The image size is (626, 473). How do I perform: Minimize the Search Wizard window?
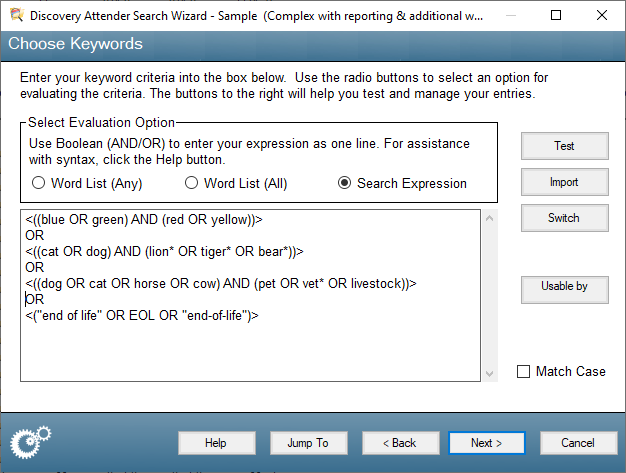(x=510, y=15)
